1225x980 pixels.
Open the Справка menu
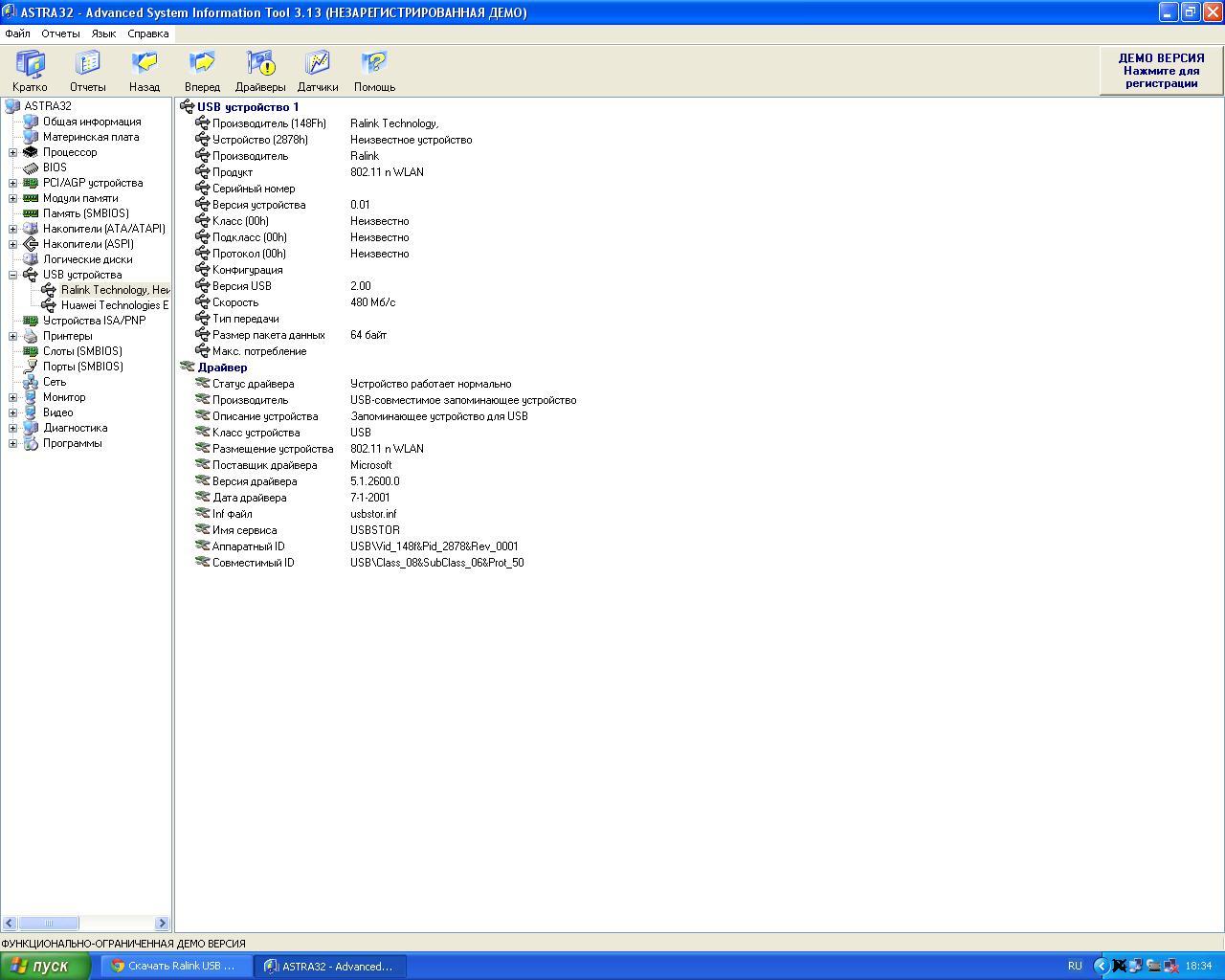(148, 33)
